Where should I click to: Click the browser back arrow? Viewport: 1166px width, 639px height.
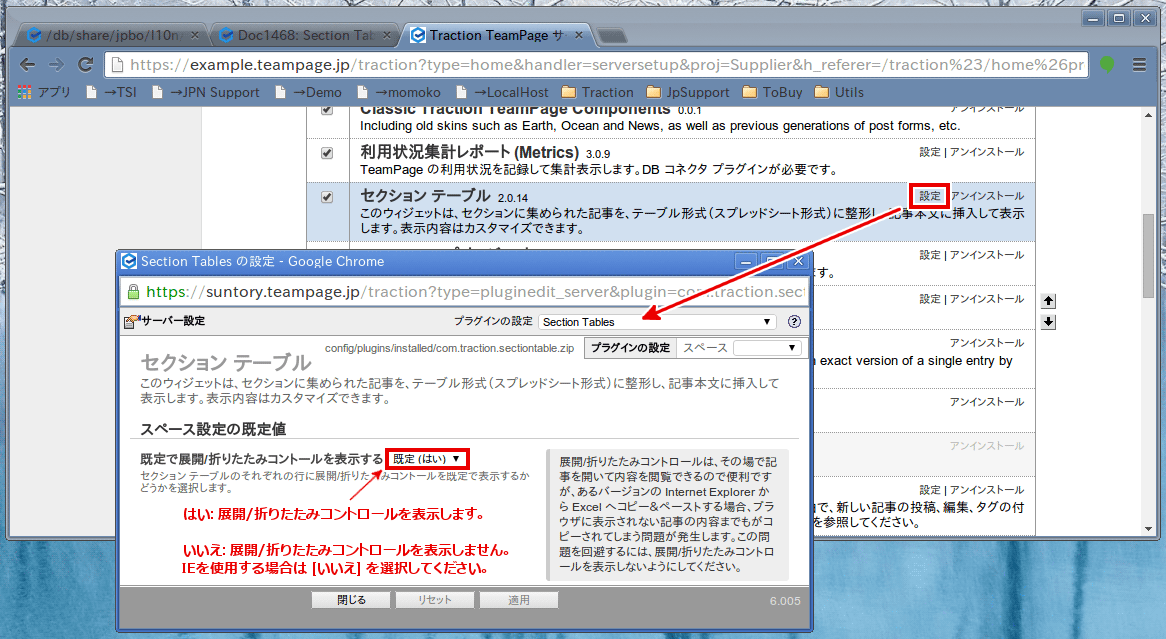27,65
